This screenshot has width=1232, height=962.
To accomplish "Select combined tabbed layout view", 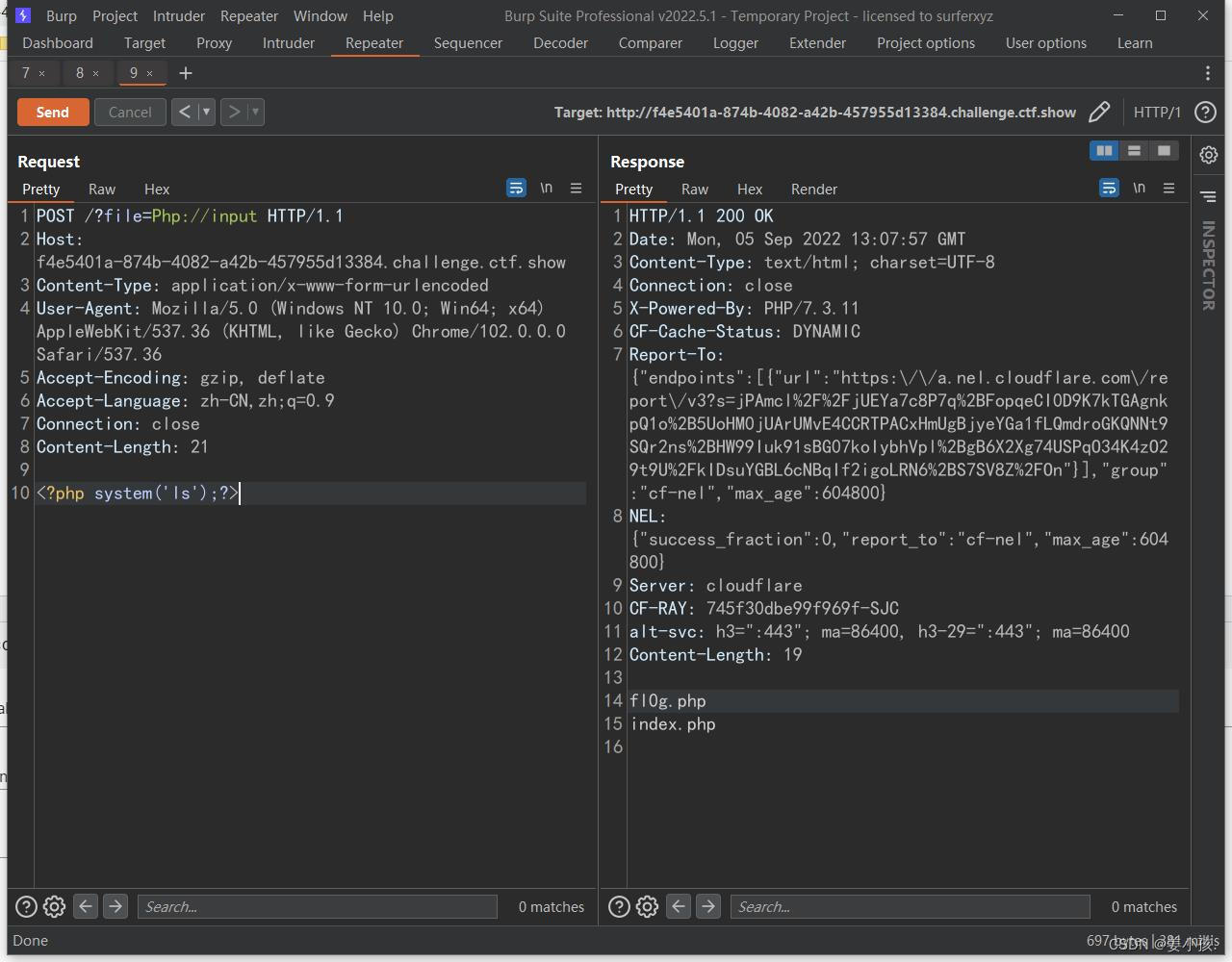I will [x=1164, y=151].
